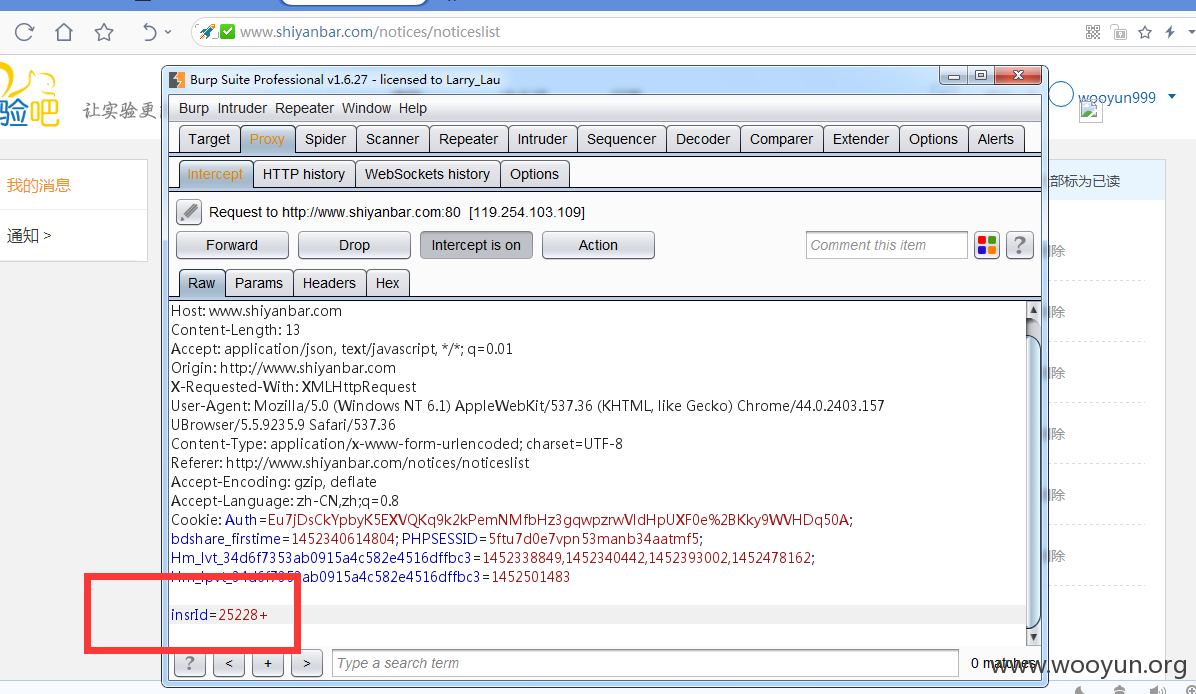
Task: Open Proxy Options sub-tab
Action: (535, 175)
